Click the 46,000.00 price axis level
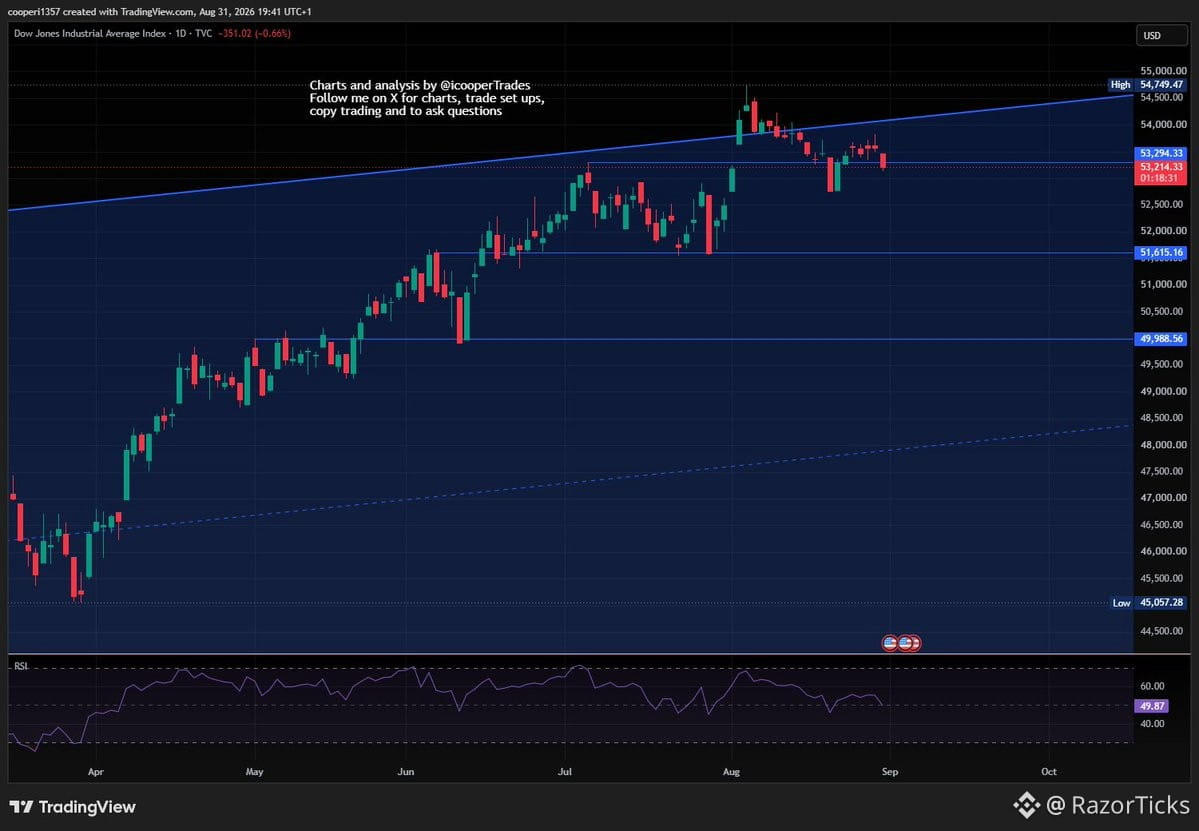 1163,551
